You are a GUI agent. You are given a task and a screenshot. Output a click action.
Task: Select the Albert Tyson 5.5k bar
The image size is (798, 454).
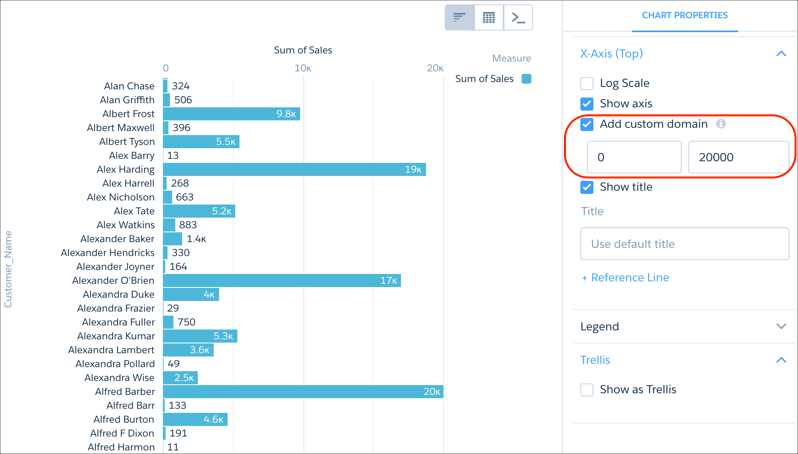202,141
